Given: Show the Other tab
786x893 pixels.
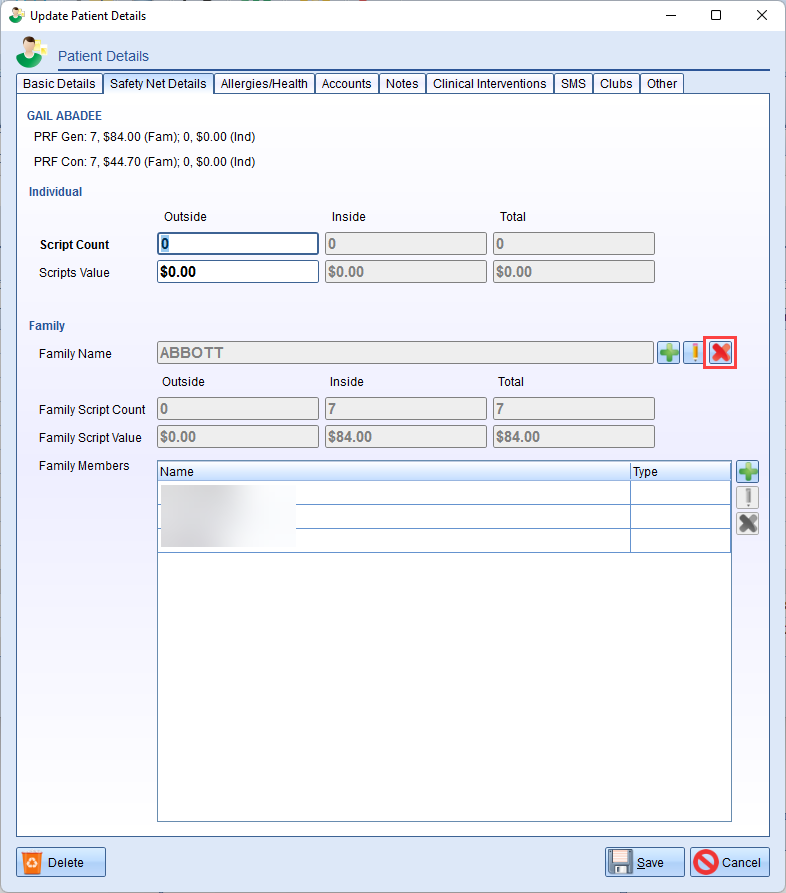Looking at the screenshot, I should 662,84.
